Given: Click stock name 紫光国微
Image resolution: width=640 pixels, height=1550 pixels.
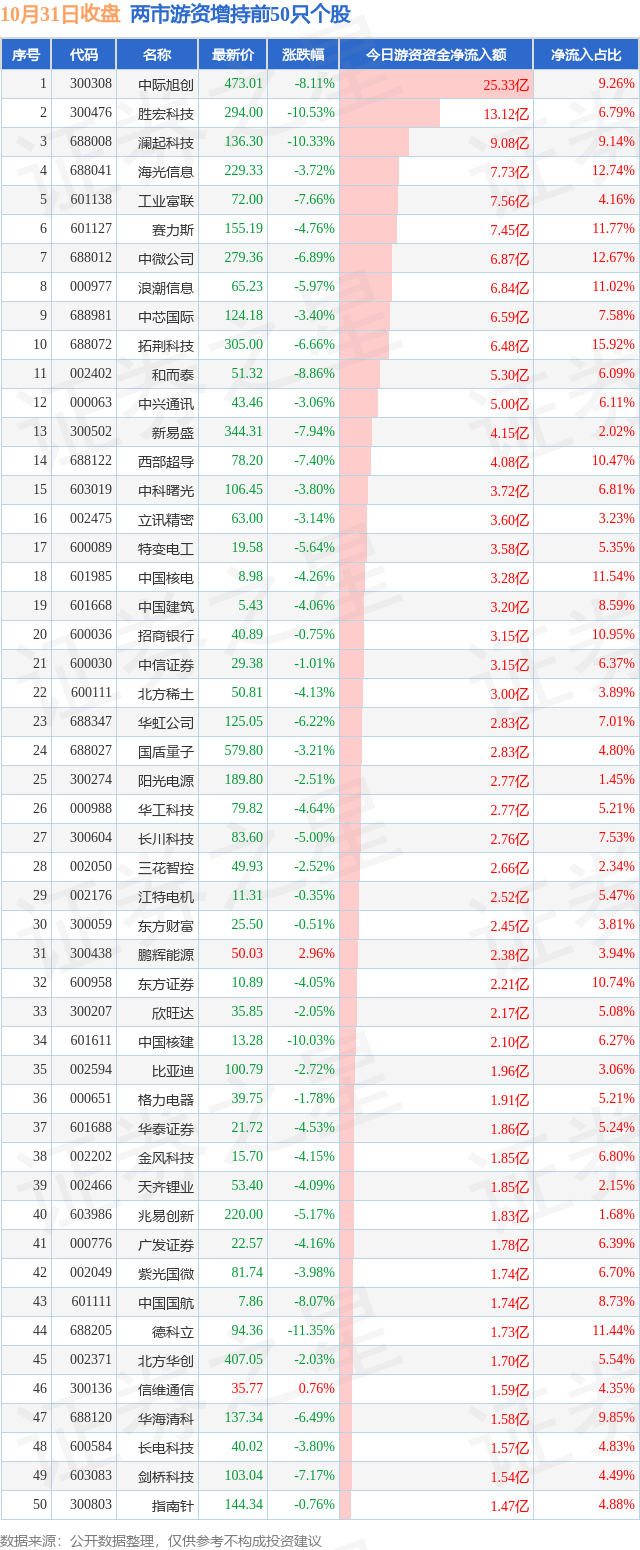Looking at the screenshot, I should pos(166,1274).
